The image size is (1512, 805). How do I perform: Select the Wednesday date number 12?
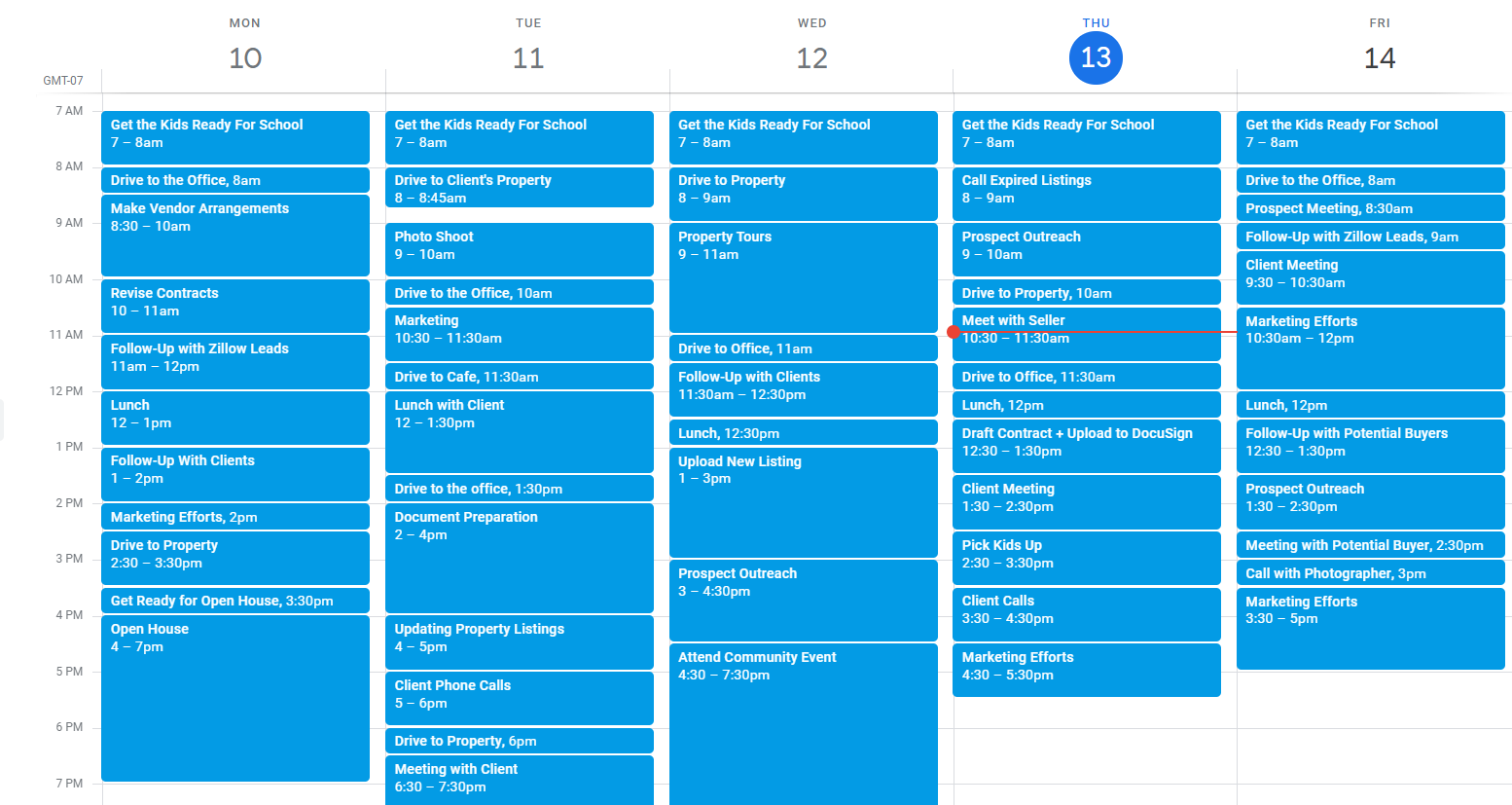click(811, 58)
